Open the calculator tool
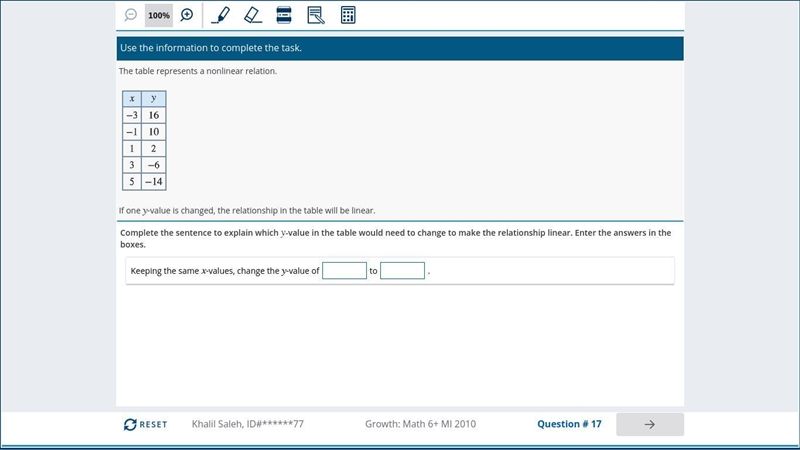The image size is (800, 450). [x=348, y=15]
